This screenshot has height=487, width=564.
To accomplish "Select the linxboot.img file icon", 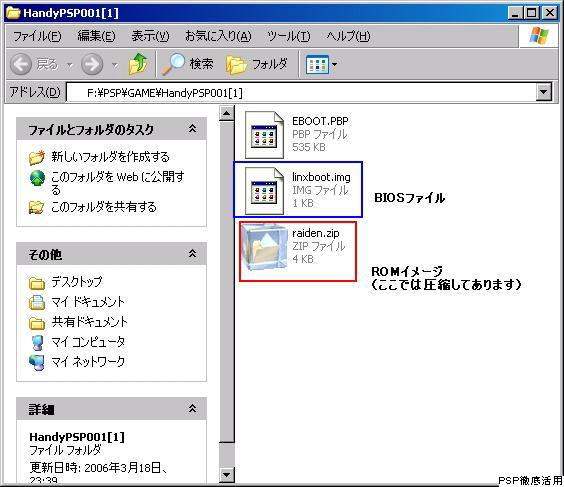I will [264, 191].
